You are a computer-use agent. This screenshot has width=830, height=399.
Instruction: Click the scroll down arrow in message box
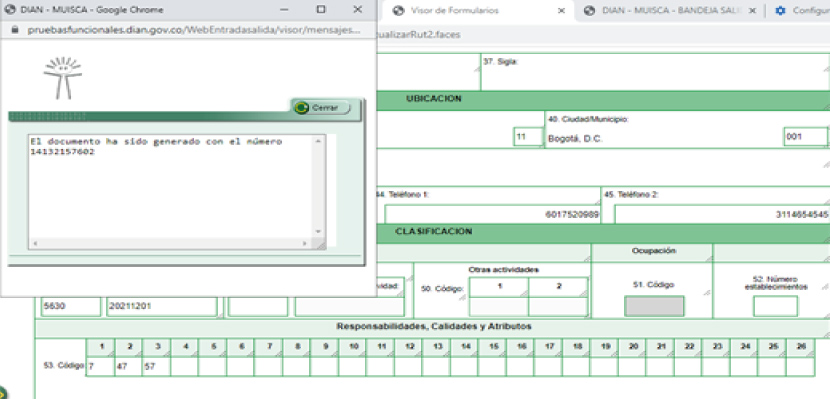[x=318, y=231]
